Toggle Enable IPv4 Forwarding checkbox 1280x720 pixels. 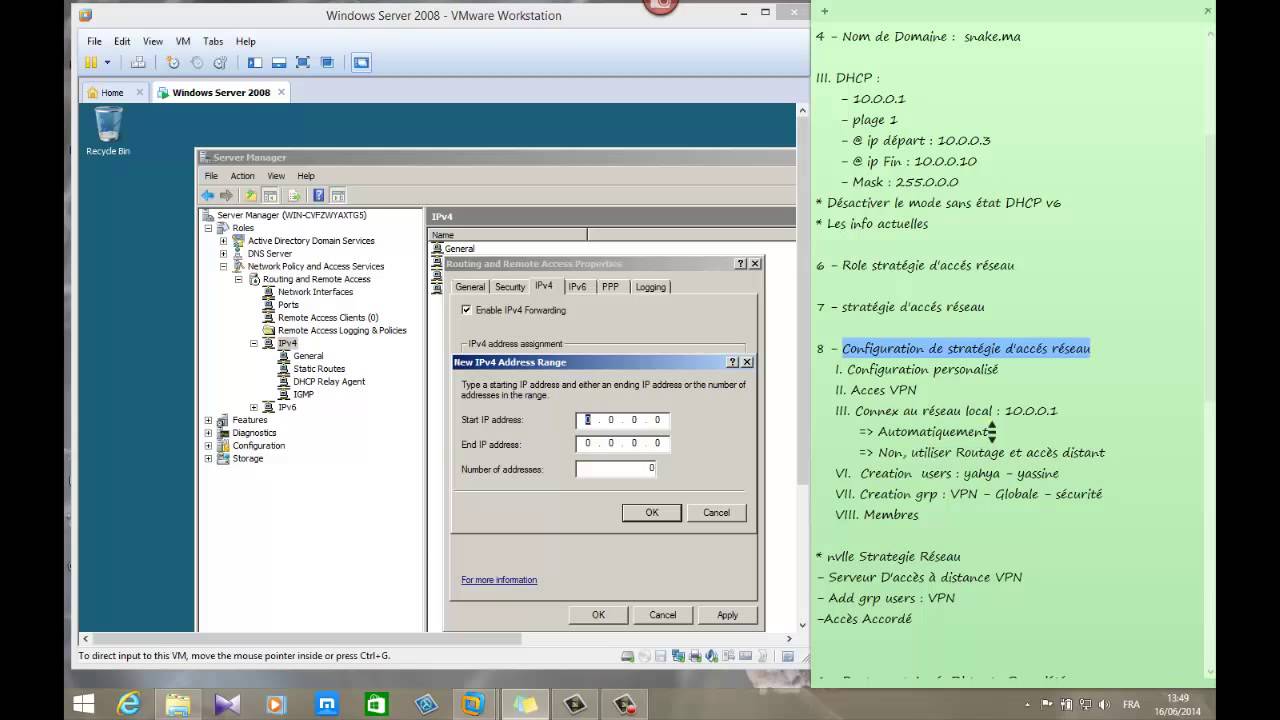[x=466, y=310]
